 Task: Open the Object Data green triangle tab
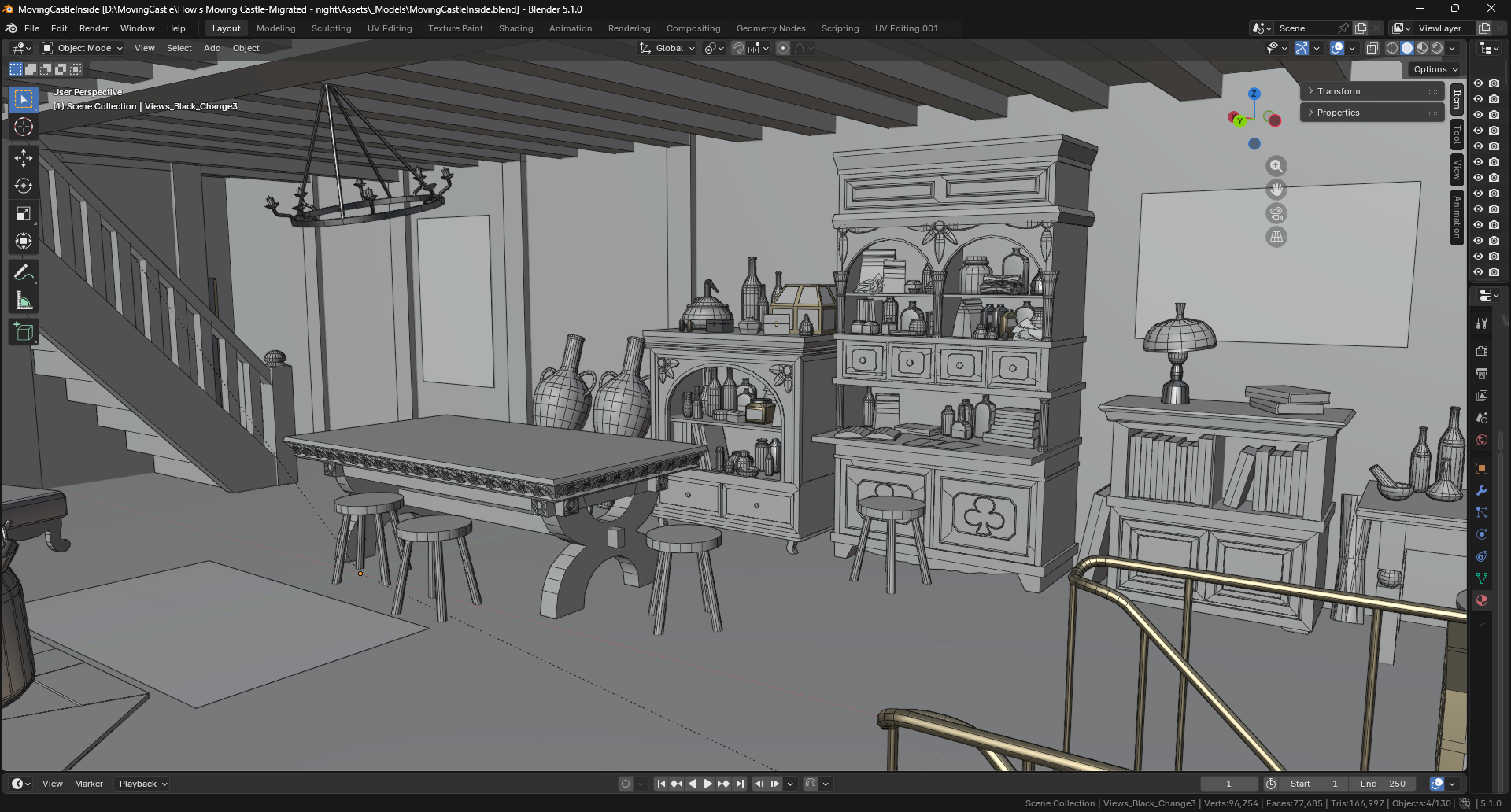[x=1482, y=578]
